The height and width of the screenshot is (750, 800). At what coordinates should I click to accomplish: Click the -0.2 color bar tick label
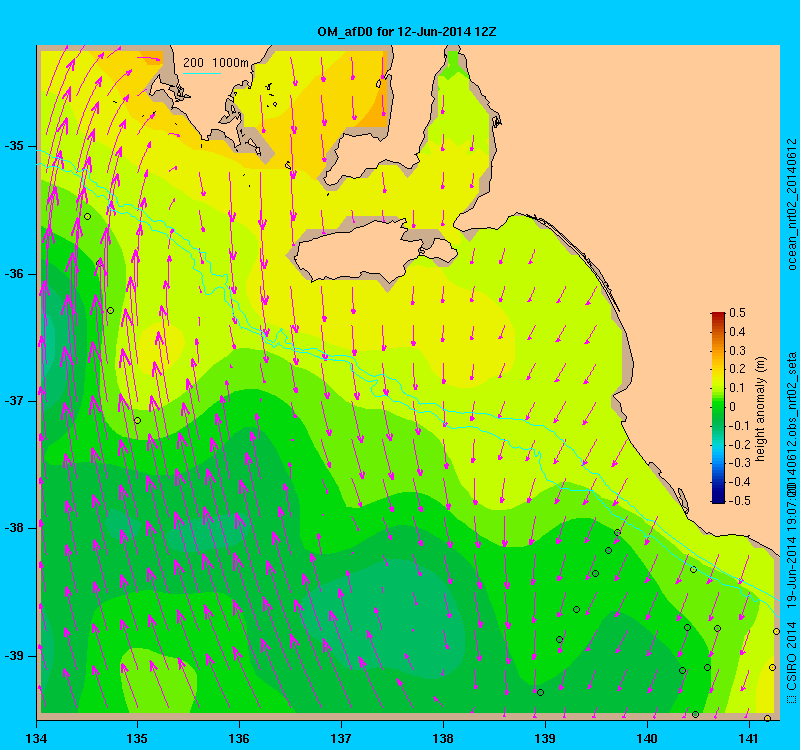coord(739,444)
